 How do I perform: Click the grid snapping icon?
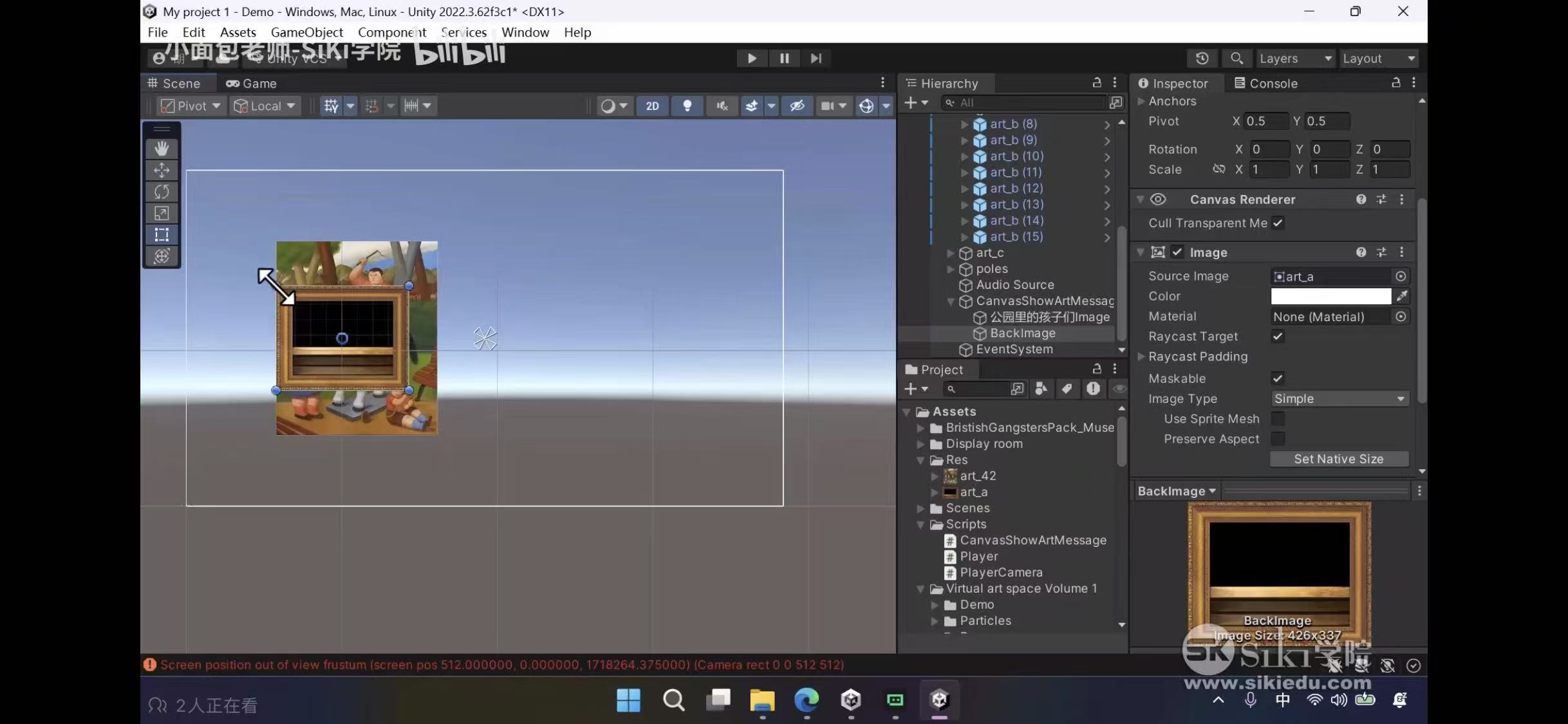tap(331, 106)
